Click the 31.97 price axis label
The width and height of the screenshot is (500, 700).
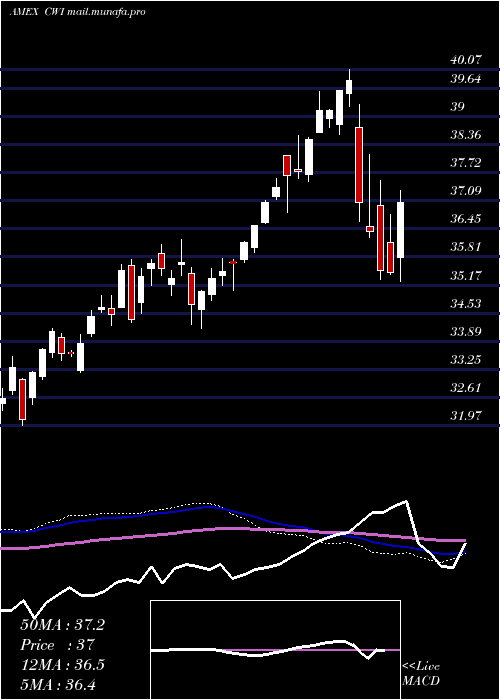coord(465,416)
